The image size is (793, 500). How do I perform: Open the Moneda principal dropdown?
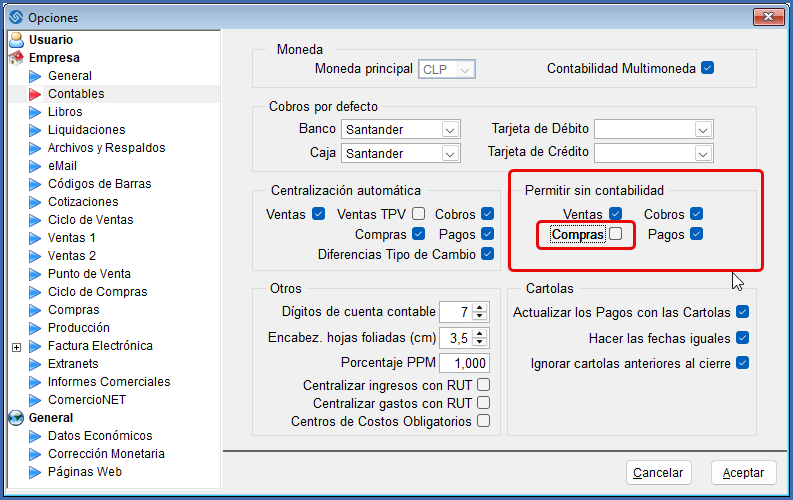click(465, 70)
